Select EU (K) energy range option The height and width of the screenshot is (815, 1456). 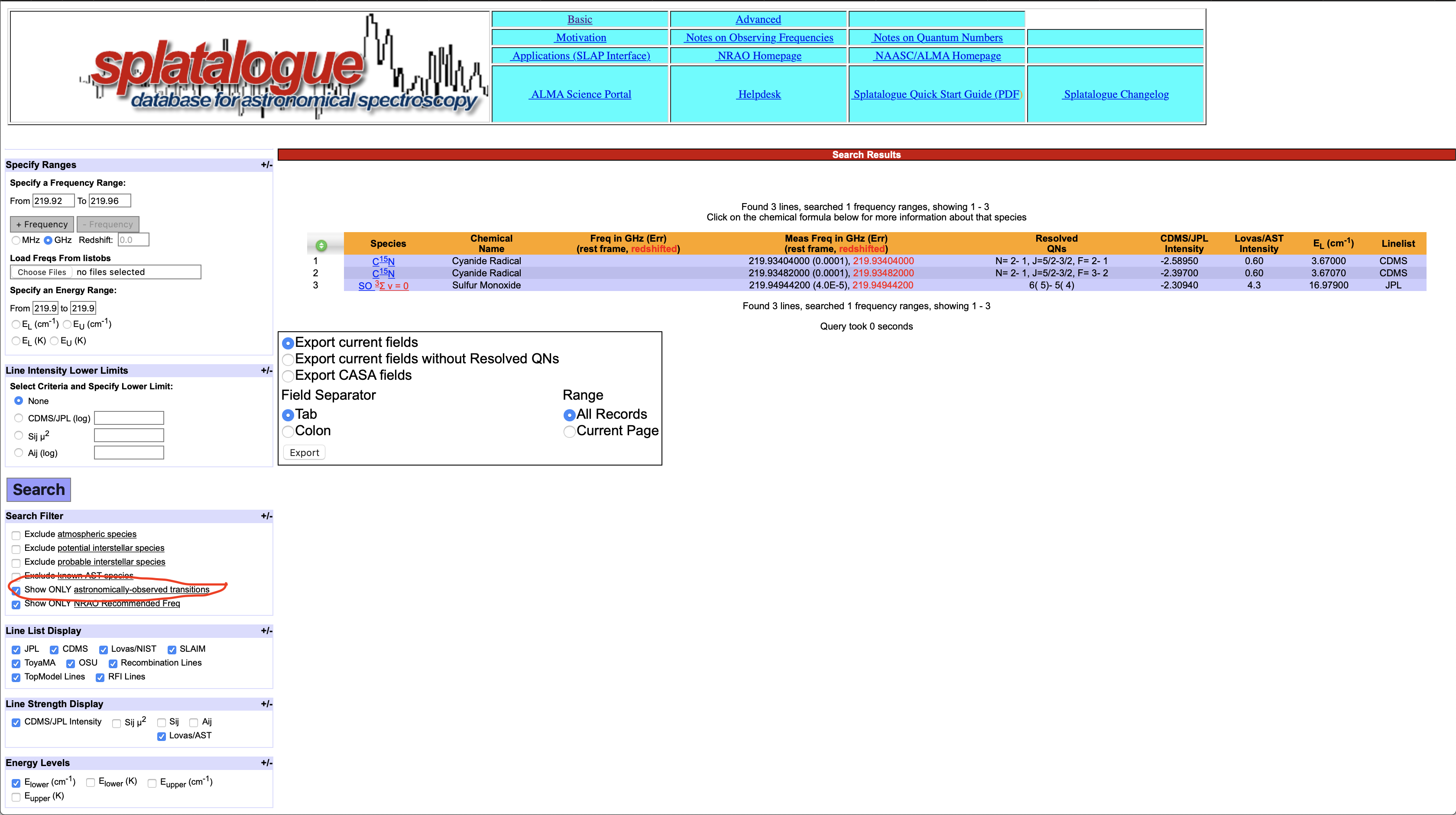[54, 341]
